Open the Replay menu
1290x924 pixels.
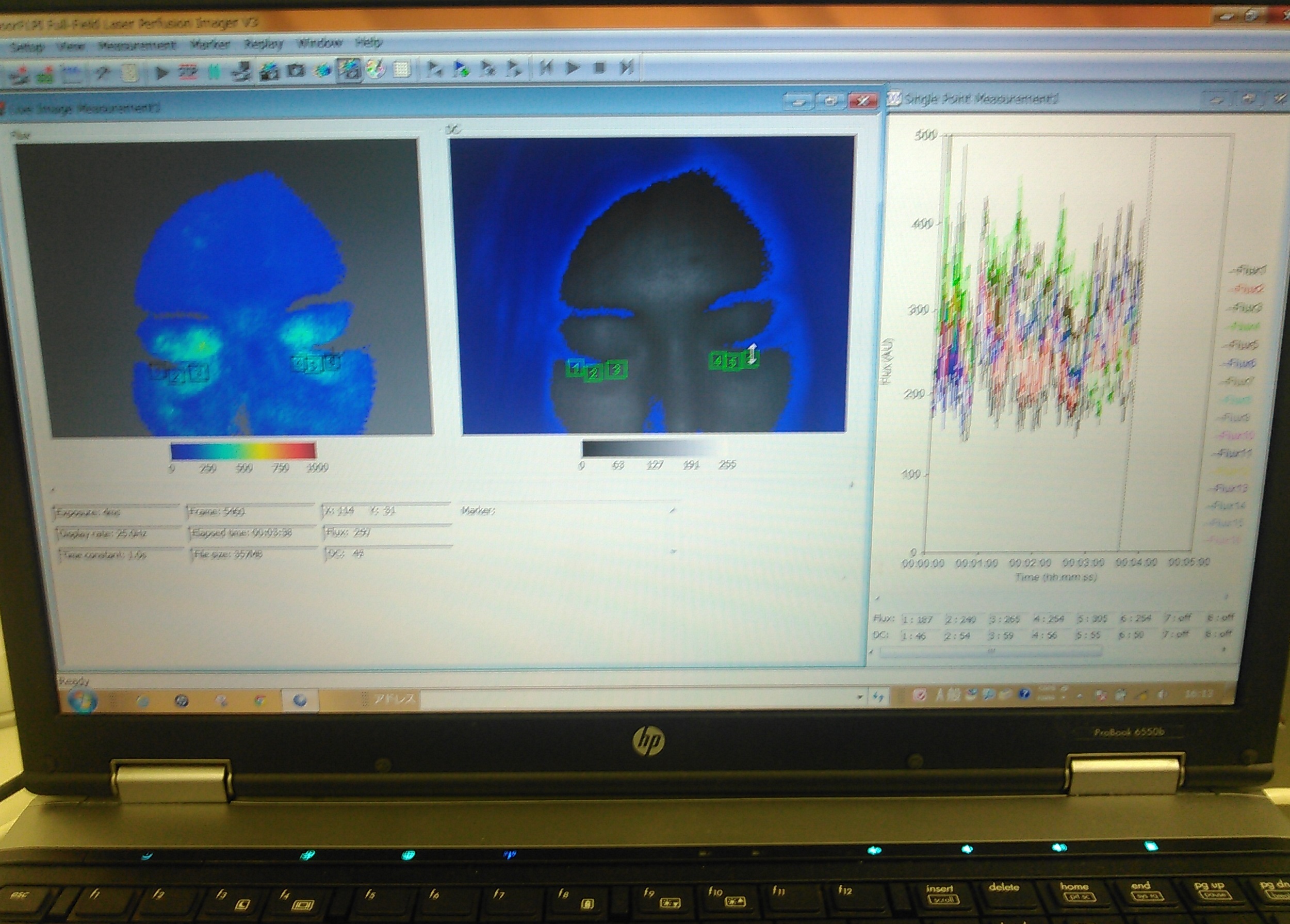(264, 44)
